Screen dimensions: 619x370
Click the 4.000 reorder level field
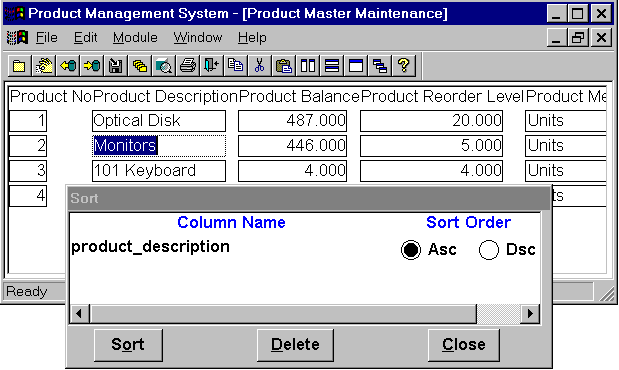[x=431, y=171]
